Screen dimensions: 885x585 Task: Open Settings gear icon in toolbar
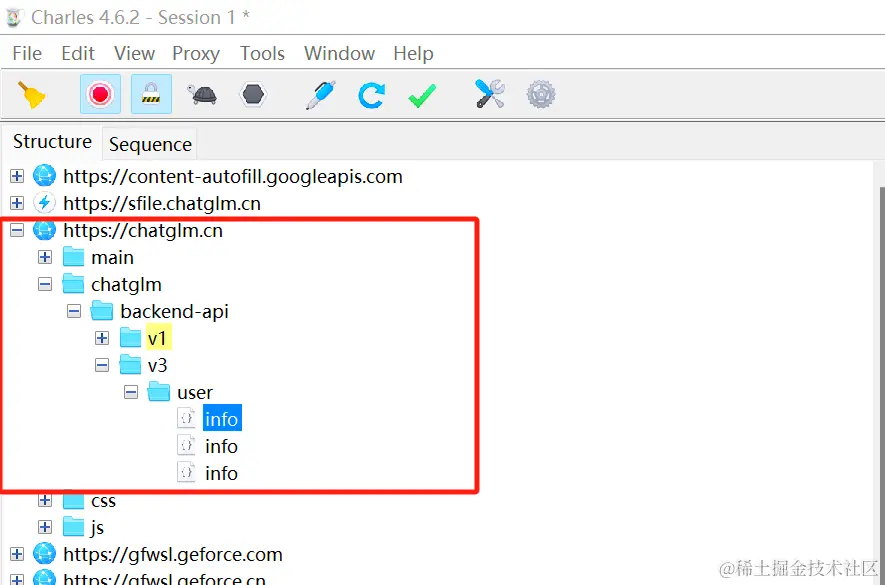pyautogui.click(x=541, y=94)
